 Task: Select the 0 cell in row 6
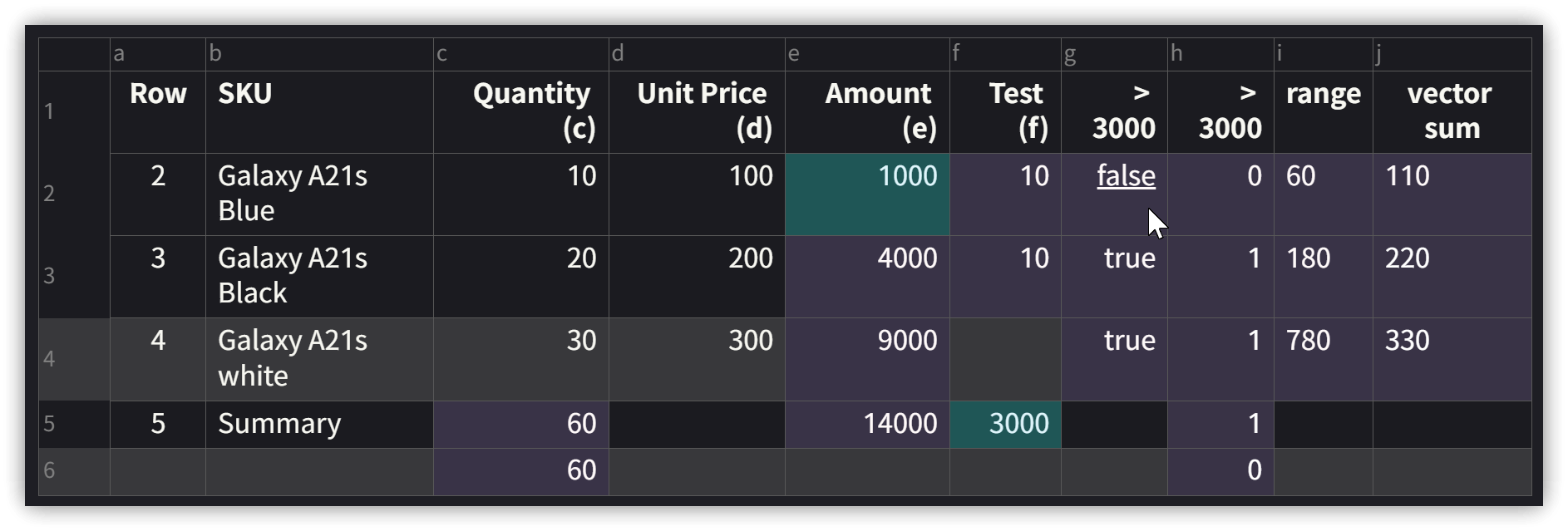(1220, 472)
